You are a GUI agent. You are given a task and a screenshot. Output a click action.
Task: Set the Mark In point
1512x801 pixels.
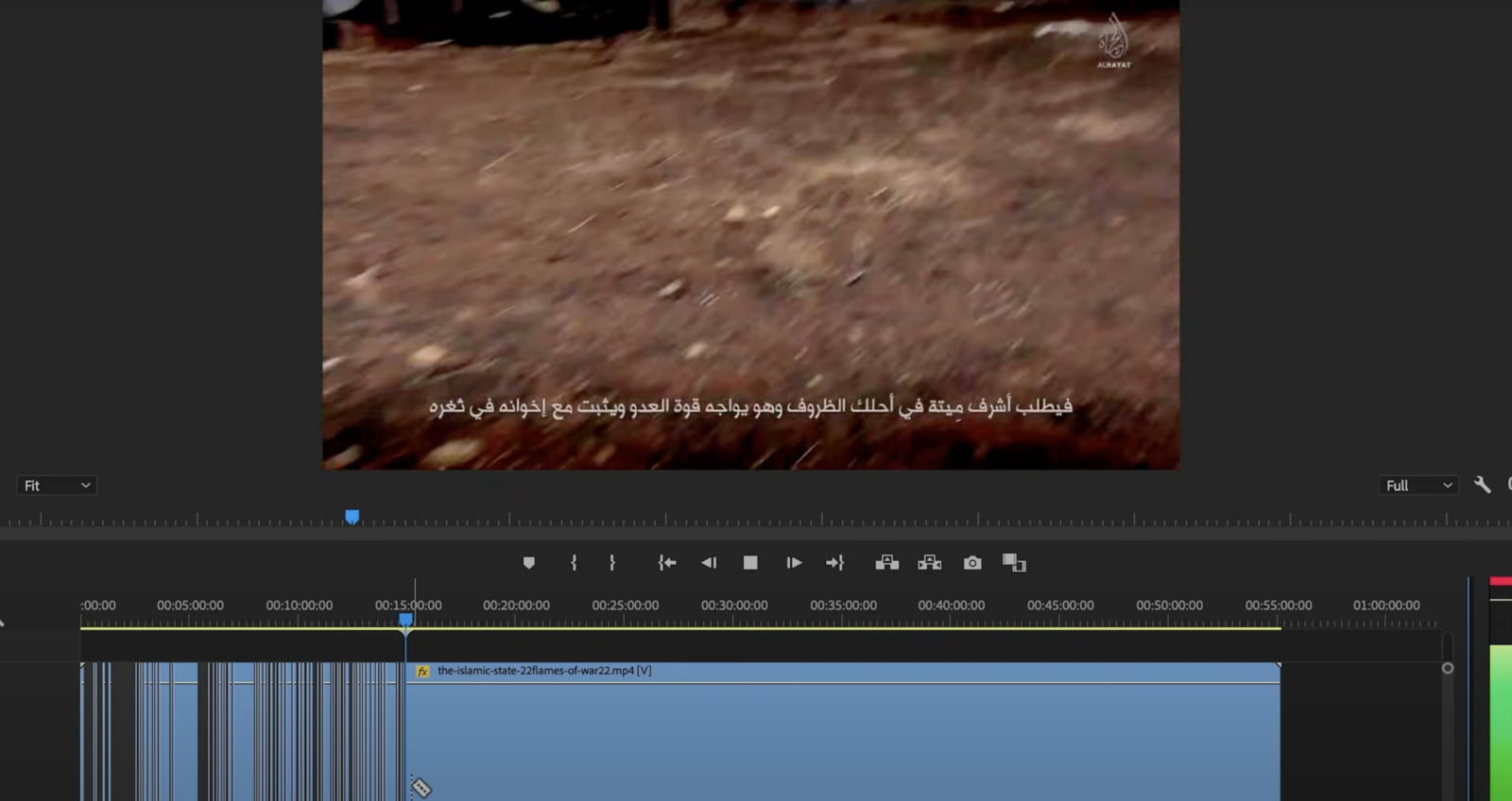(x=574, y=563)
